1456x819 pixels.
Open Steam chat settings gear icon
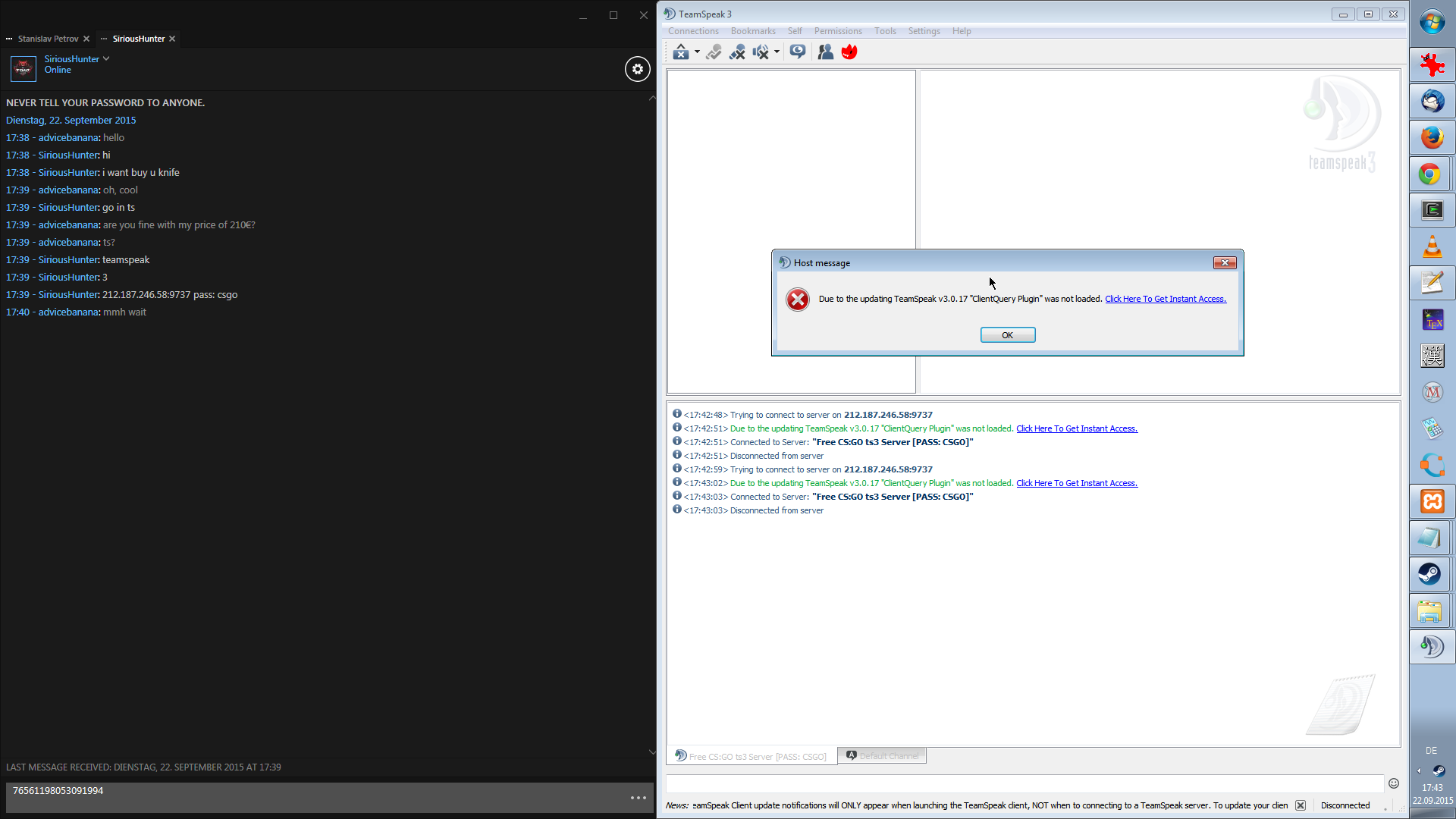pos(637,69)
